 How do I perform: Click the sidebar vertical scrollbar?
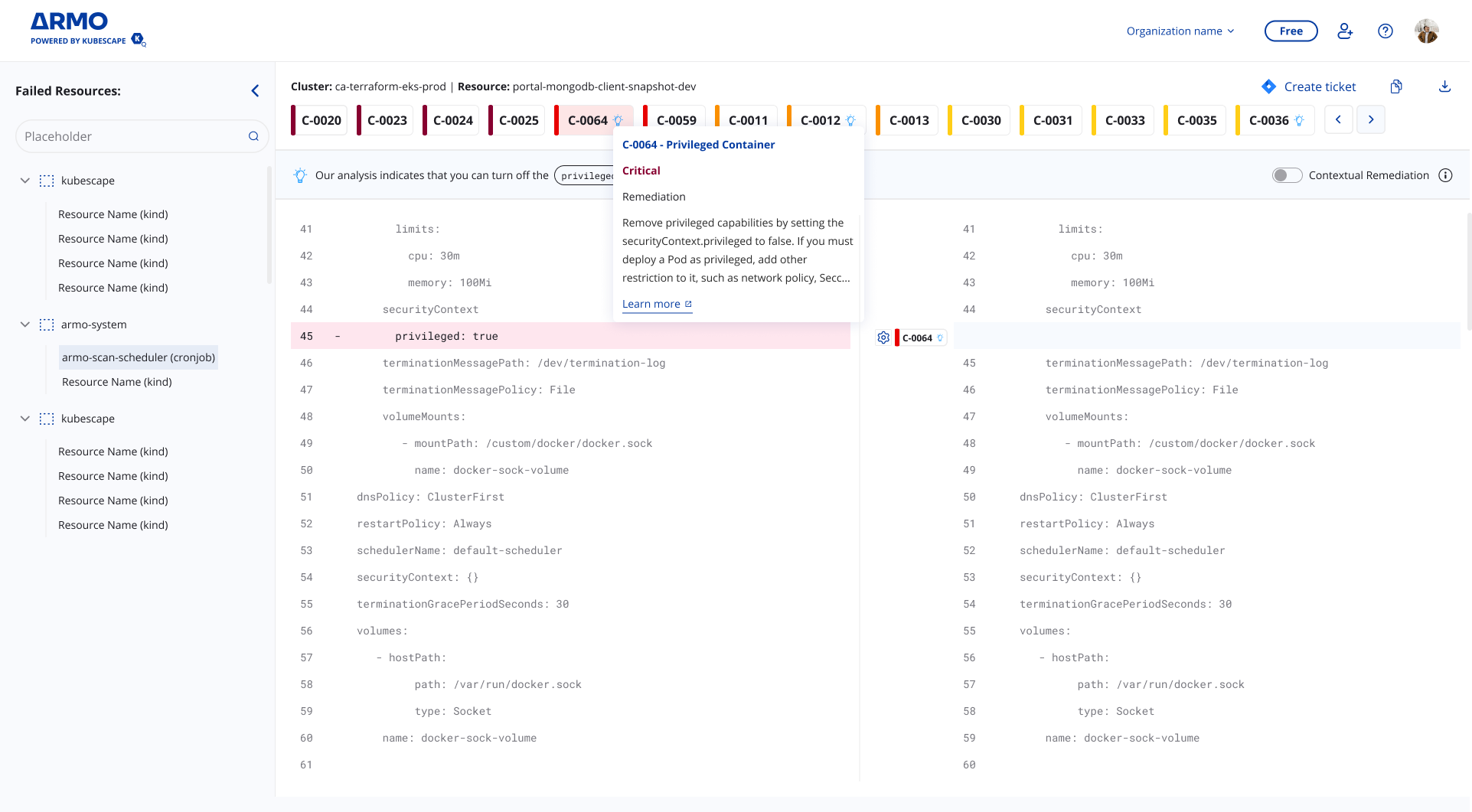(x=269, y=226)
